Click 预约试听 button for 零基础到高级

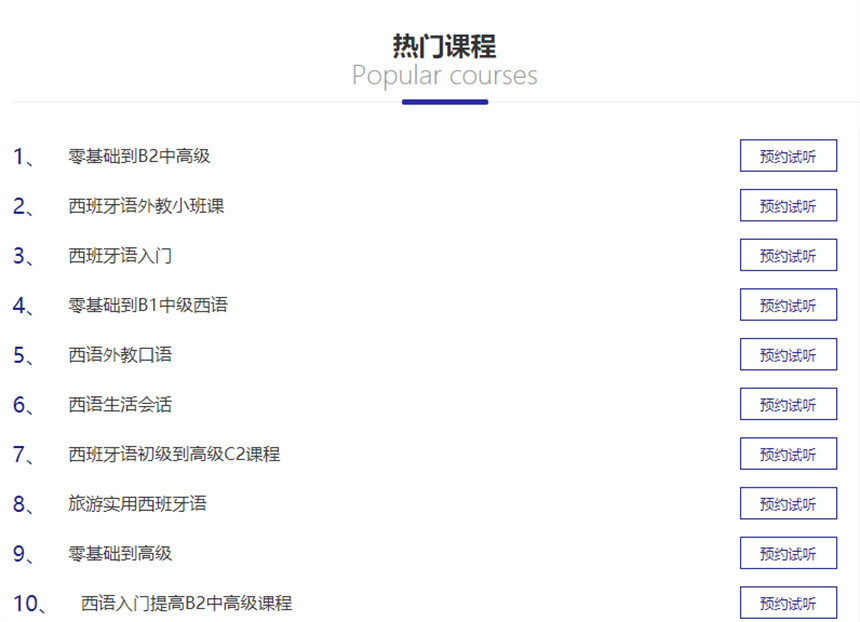(x=787, y=554)
